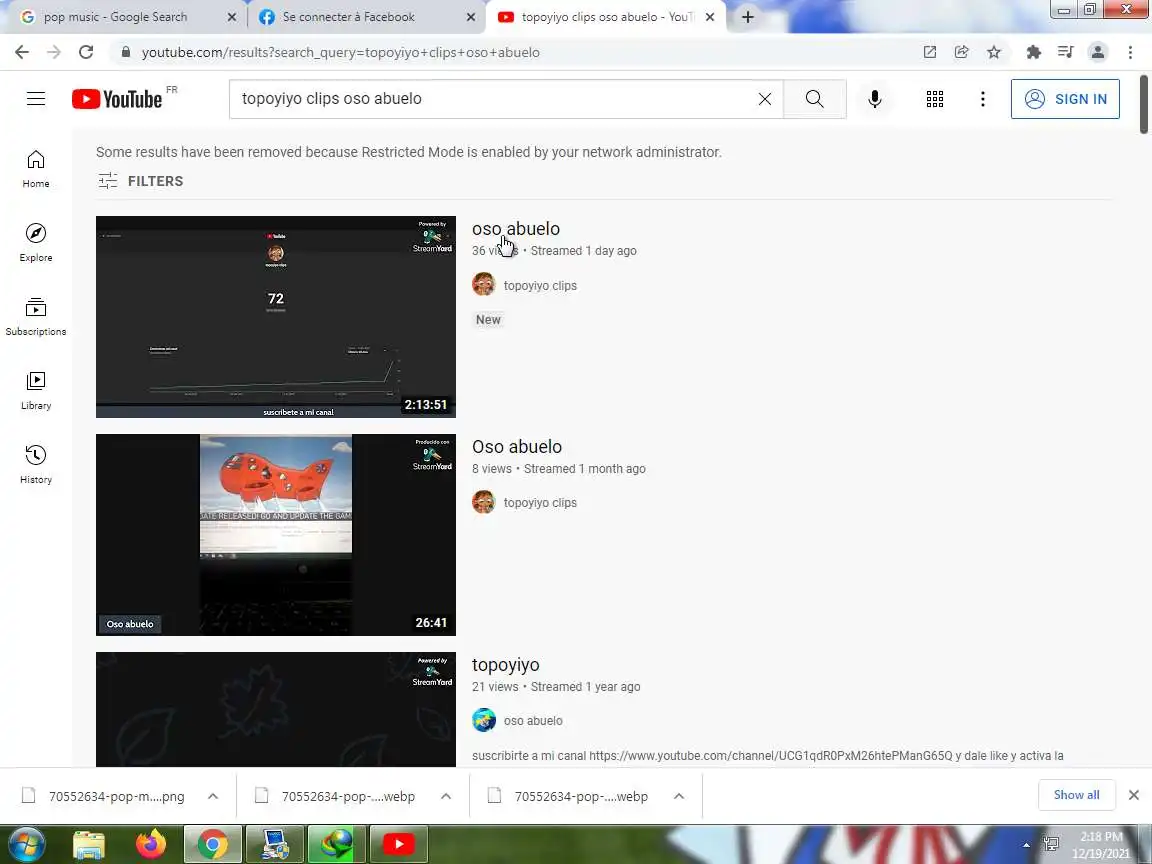Start voice search with the microphone icon
This screenshot has width=1152, height=864.
874,98
